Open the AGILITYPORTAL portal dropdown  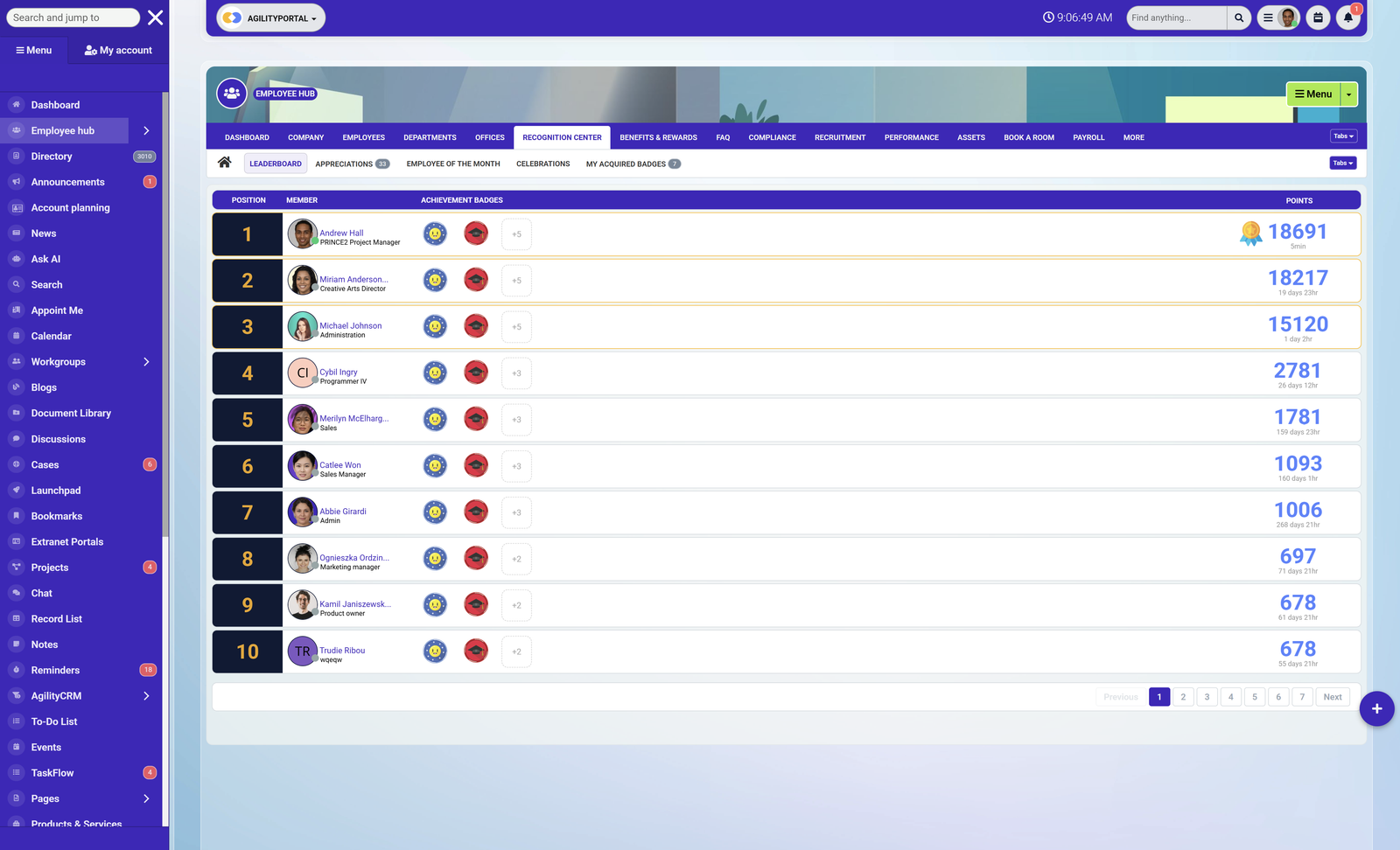(x=270, y=17)
